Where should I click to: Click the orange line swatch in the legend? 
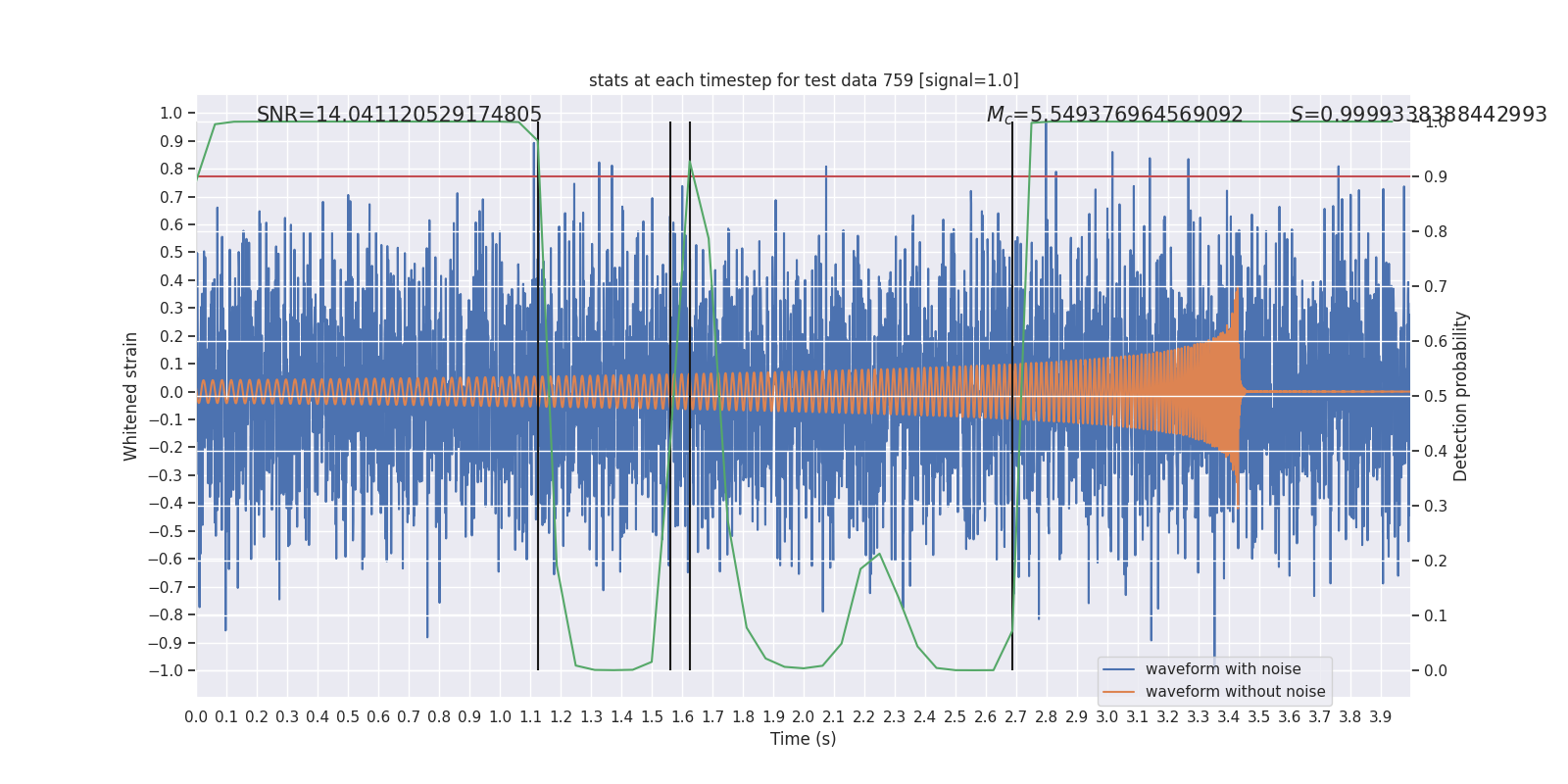(1119, 692)
